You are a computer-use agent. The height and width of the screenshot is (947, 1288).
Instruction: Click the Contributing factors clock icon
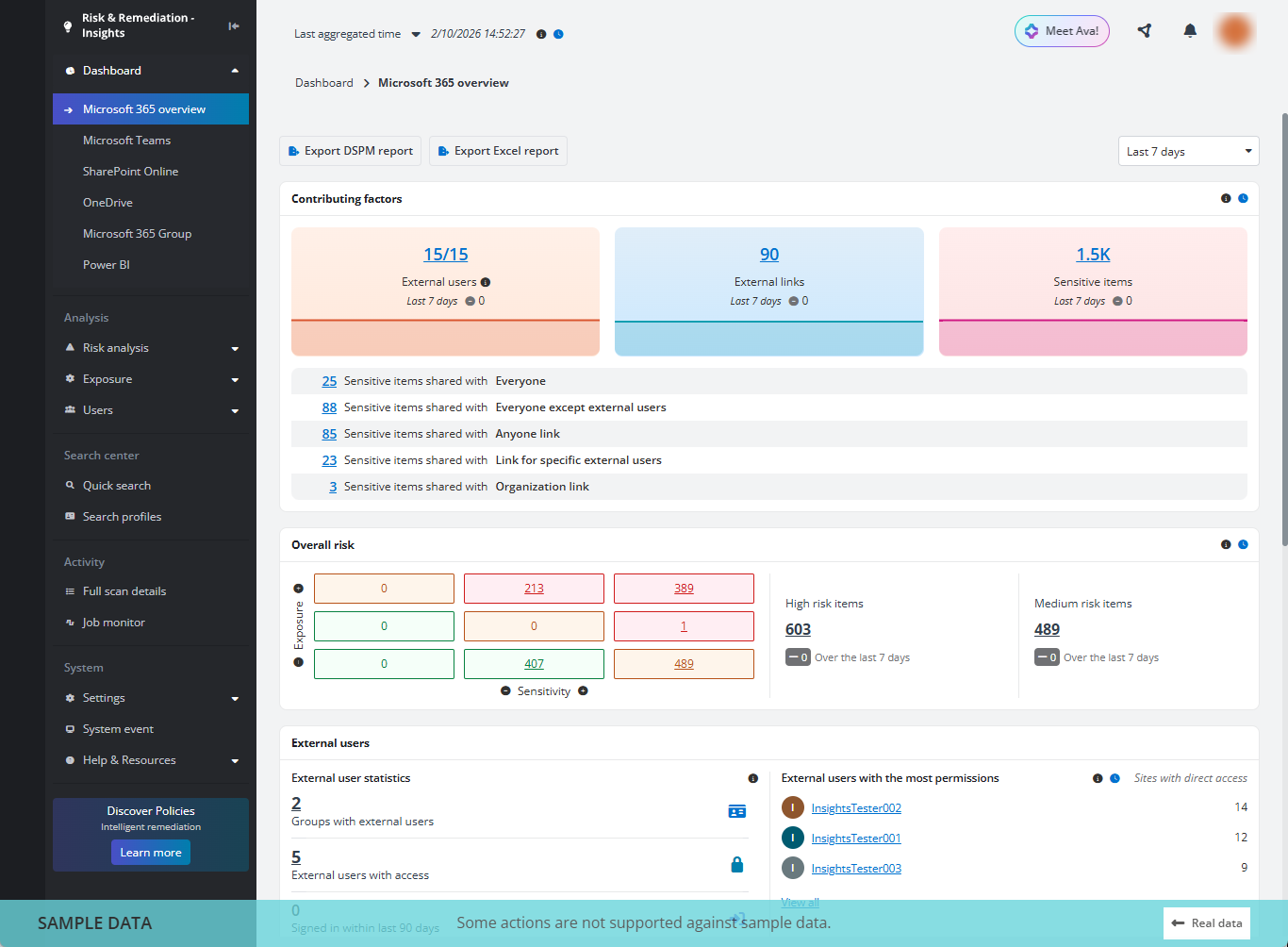[x=1243, y=198]
